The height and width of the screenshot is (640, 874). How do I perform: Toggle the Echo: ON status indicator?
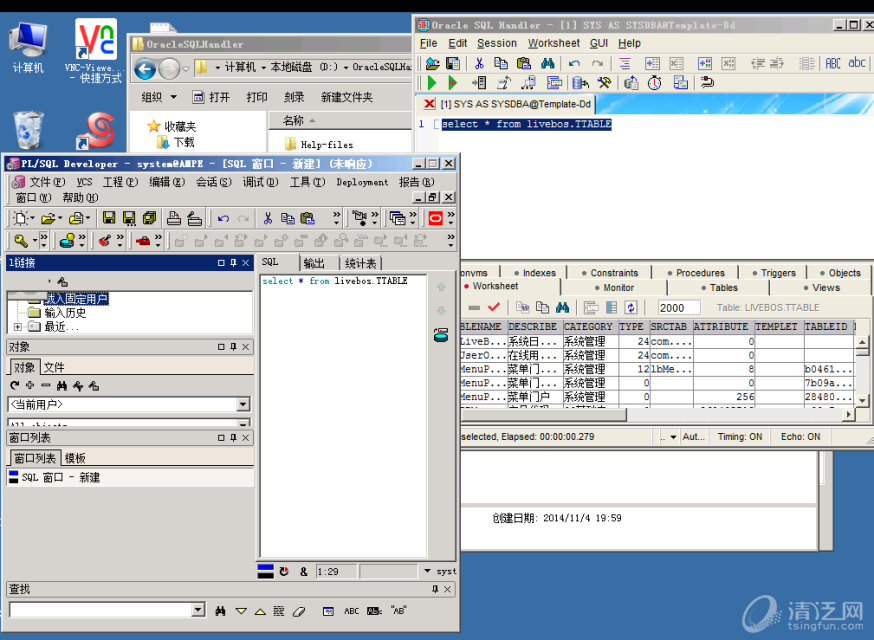pos(800,437)
